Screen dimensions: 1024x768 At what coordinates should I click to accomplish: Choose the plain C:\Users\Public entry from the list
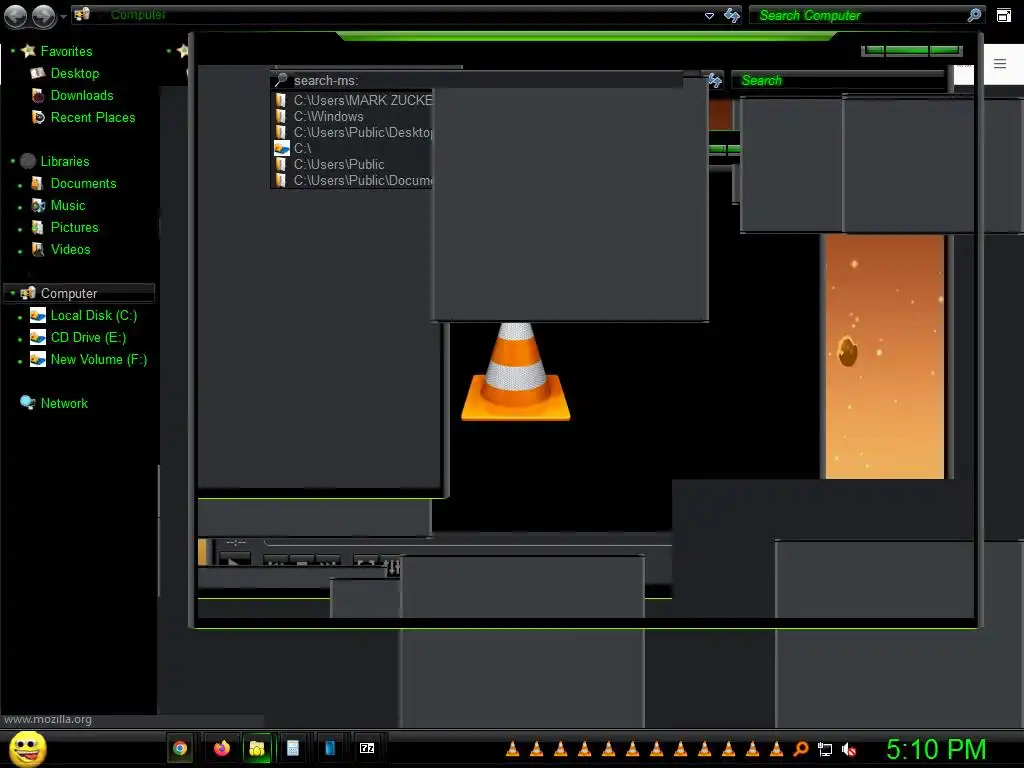click(x=353, y=165)
